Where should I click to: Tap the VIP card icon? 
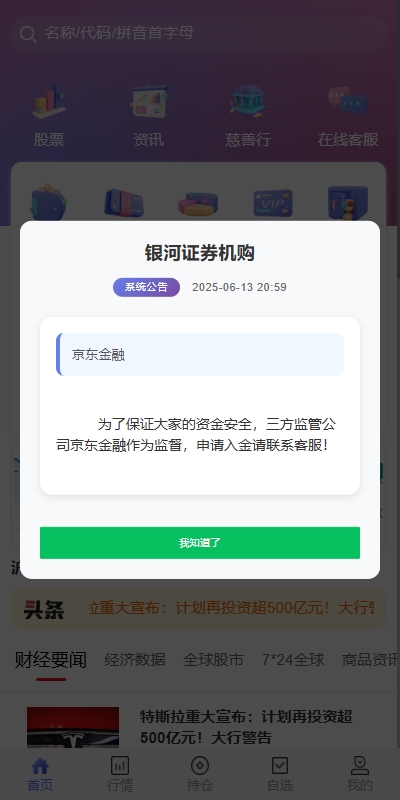(273, 203)
